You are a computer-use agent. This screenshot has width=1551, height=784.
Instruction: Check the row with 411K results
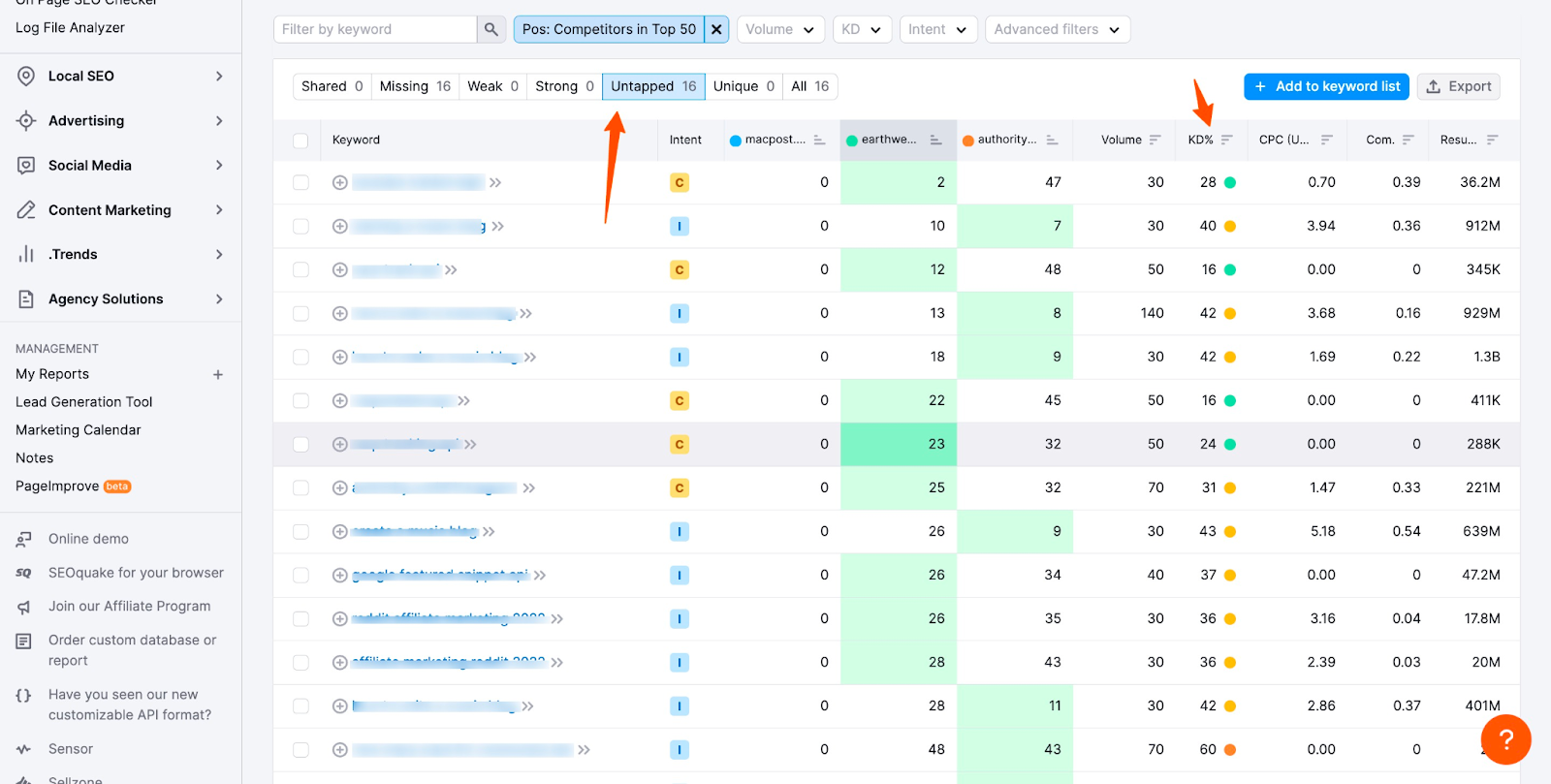coord(301,400)
